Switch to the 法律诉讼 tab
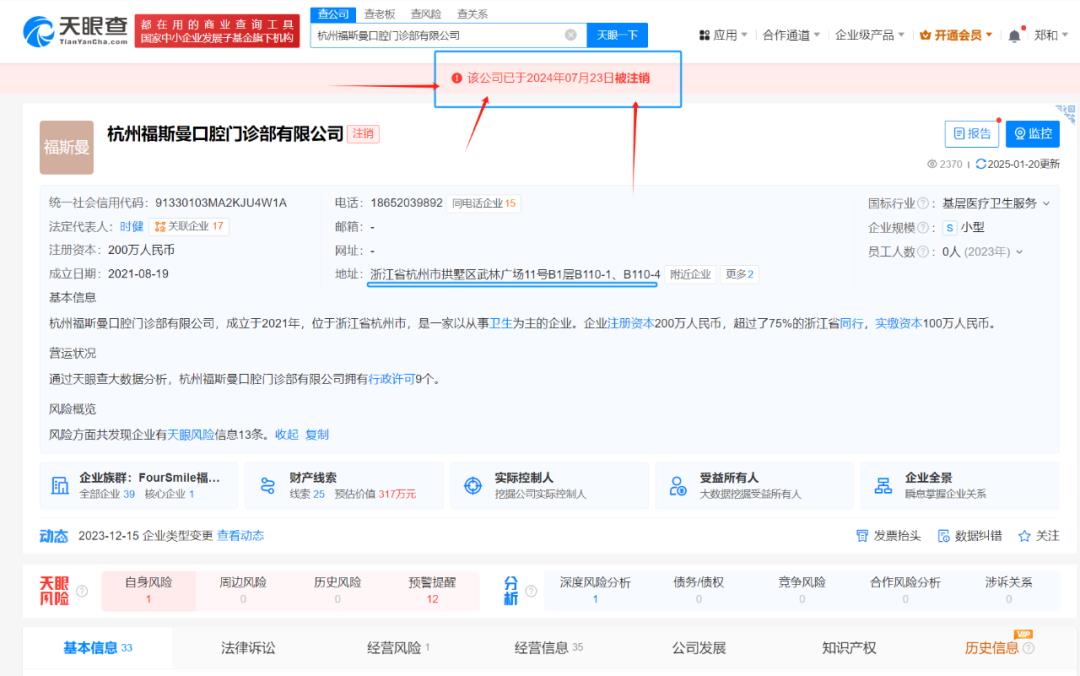The height and width of the screenshot is (676, 1080). [x=248, y=648]
